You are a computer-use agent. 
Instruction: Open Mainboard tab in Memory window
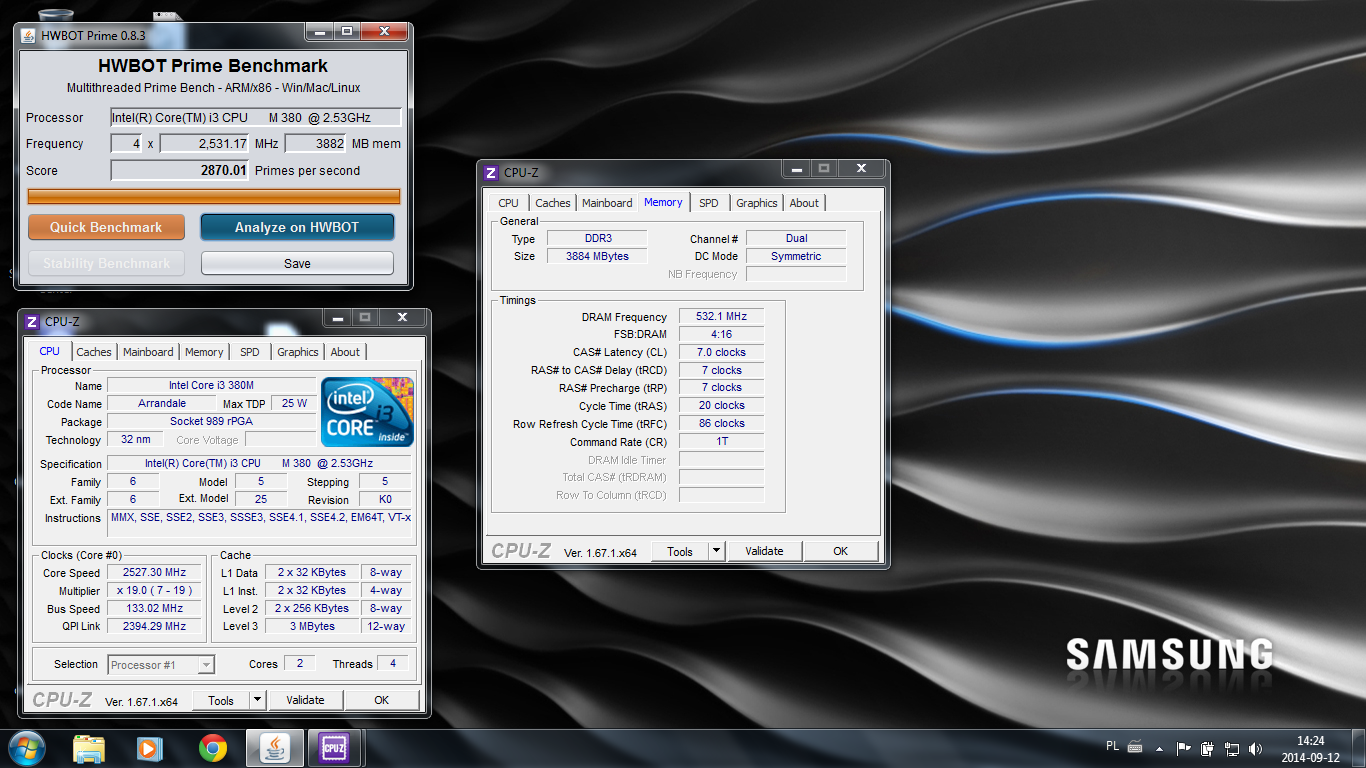click(607, 203)
